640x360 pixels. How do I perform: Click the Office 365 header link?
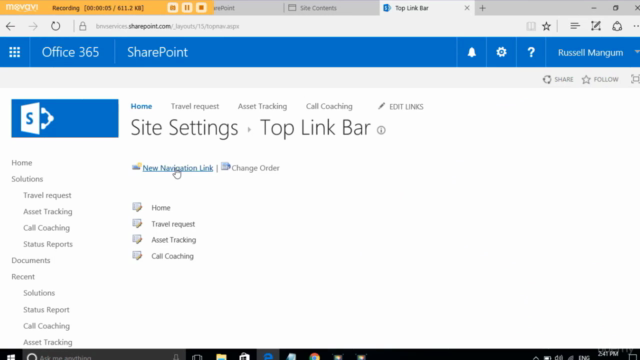coord(70,52)
